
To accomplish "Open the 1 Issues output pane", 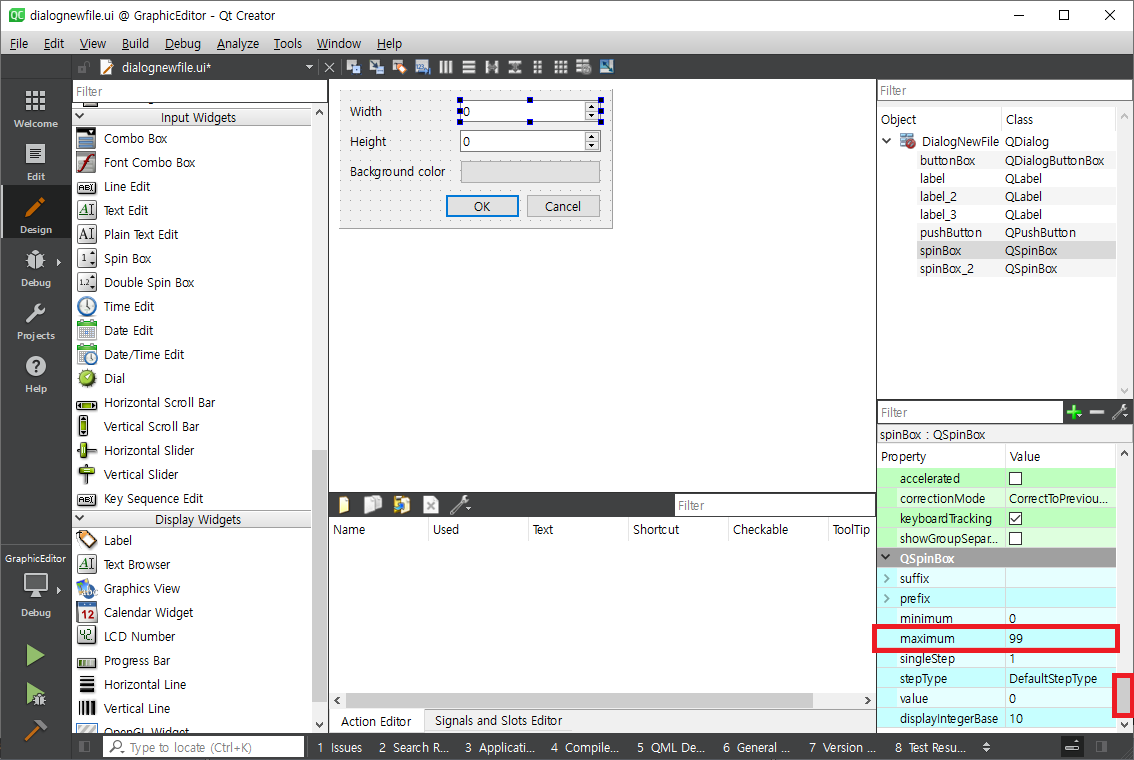I will point(340,747).
